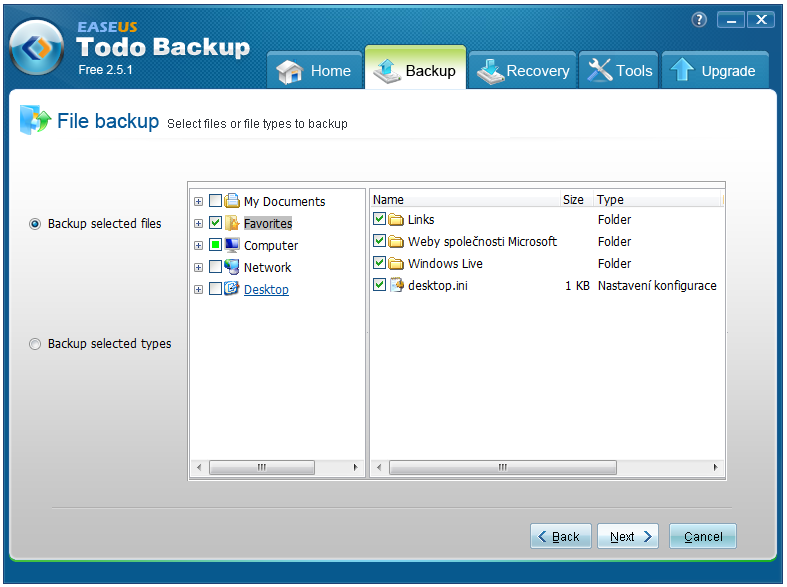Click file list scroll left arrow
Screen dimensions: 787x587
point(379,467)
